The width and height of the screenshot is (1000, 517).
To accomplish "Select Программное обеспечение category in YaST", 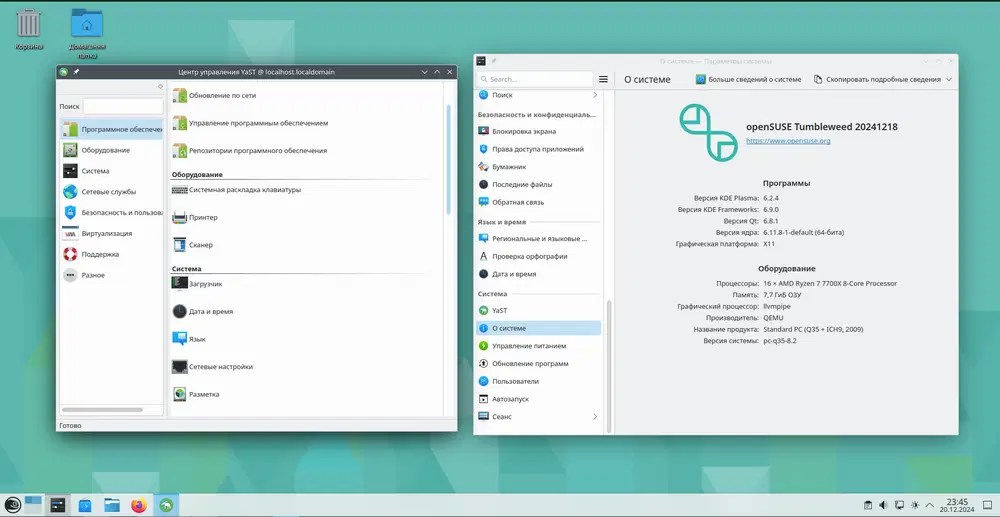I will point(112,129).
